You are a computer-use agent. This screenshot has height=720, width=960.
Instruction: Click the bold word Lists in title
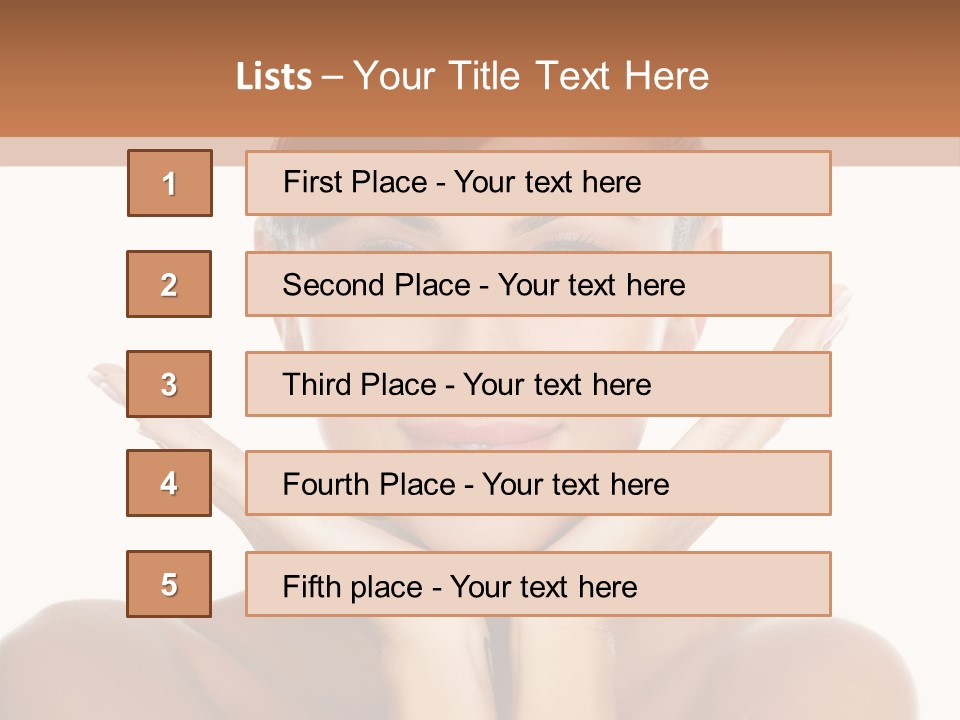point(273,77)
